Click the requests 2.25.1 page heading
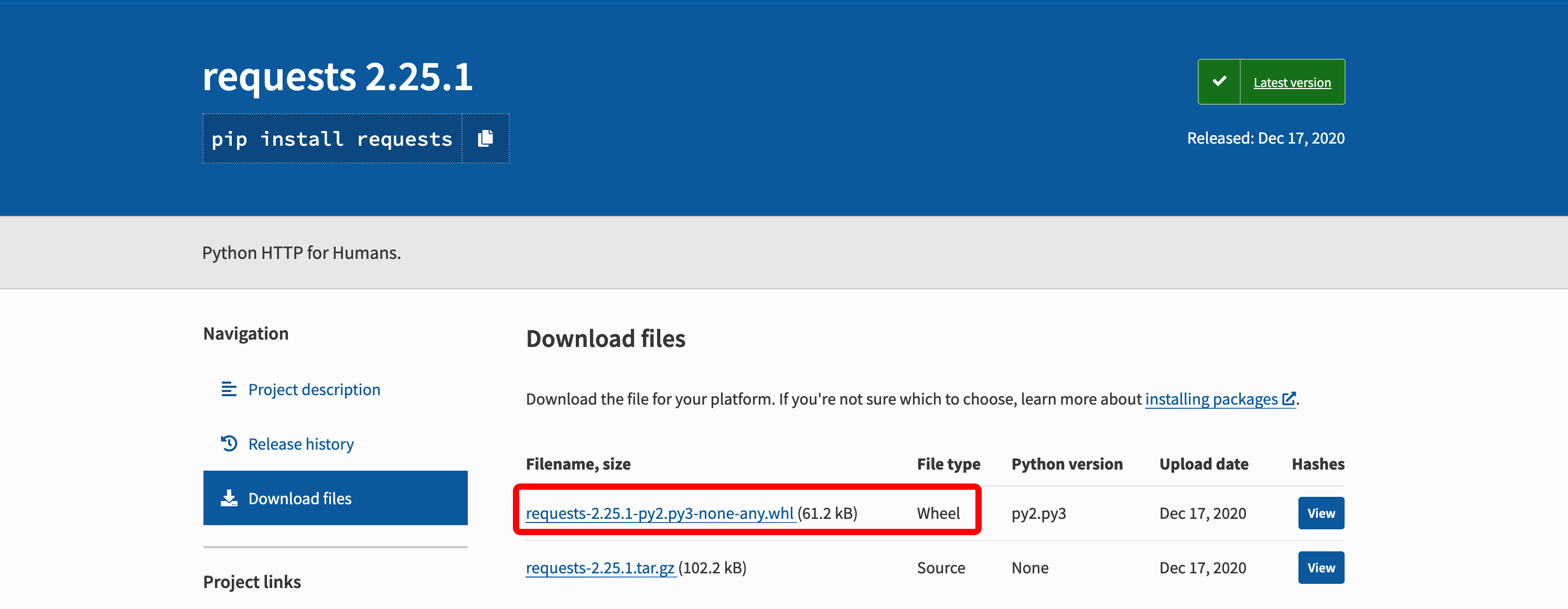 tap(337, 77)
